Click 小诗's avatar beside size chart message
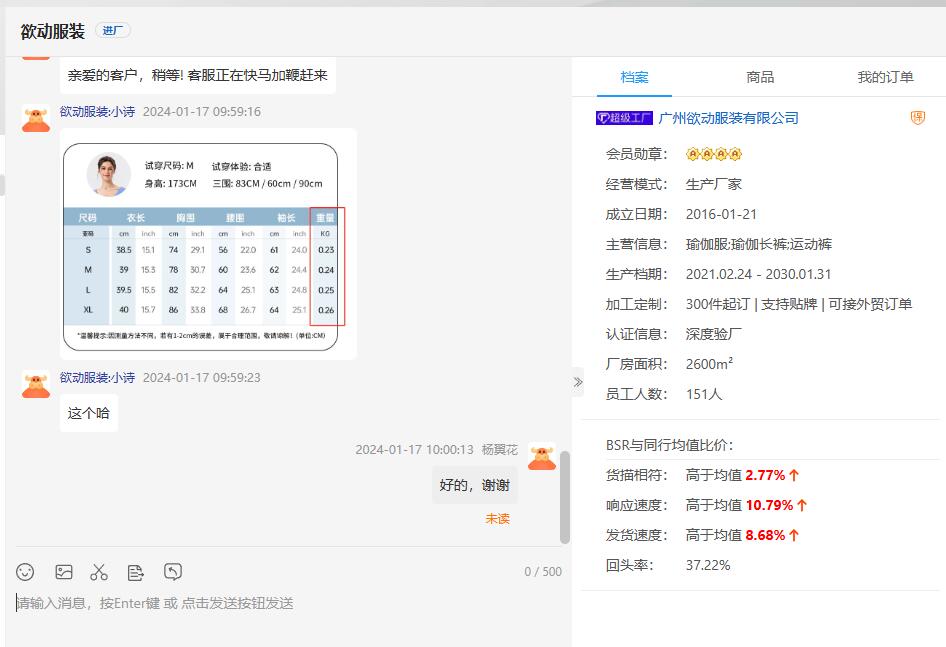 36,118
